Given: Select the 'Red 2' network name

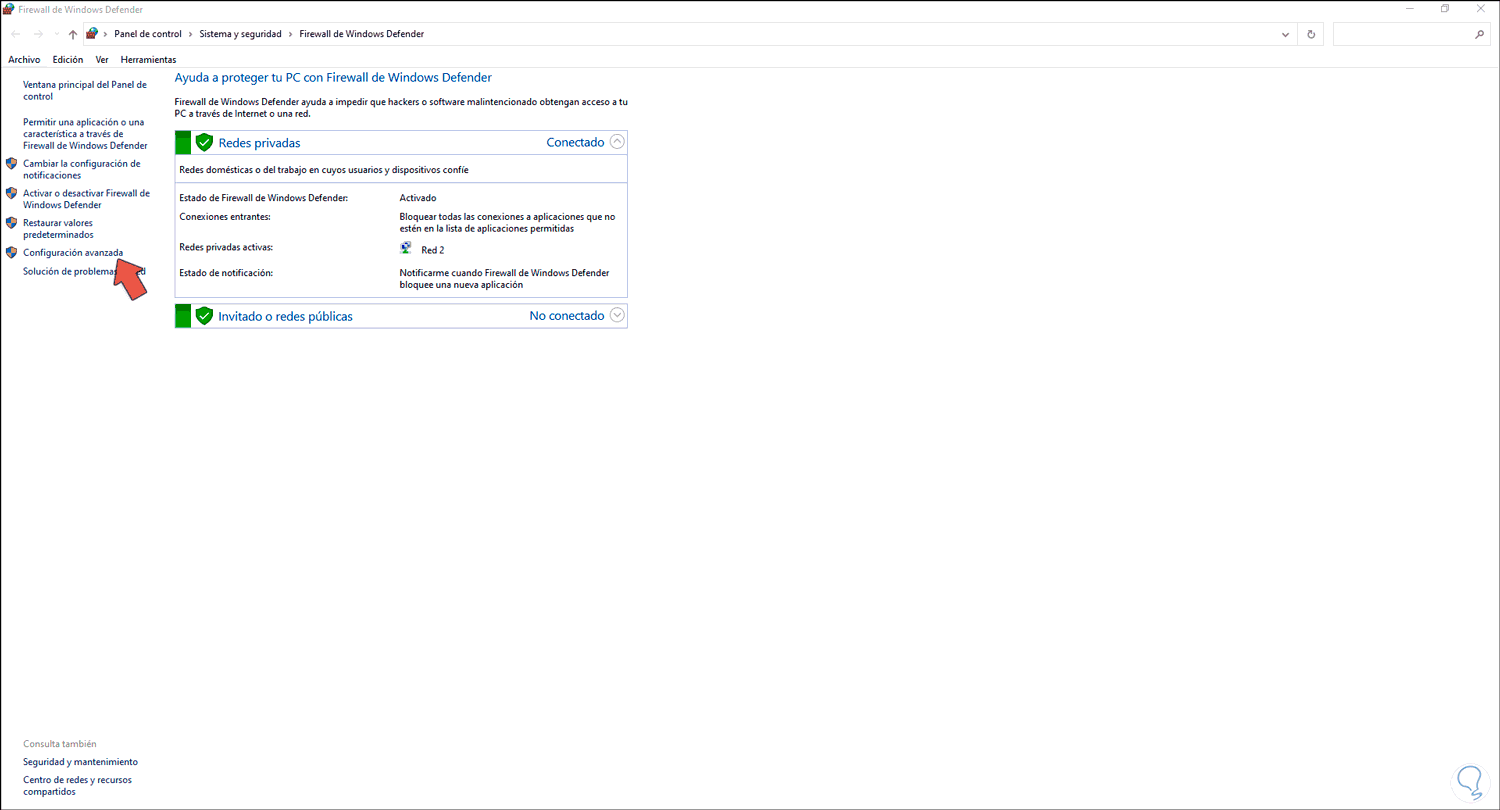Looking at the screenshot, I should pyautogui.click(x=433, y=250).
